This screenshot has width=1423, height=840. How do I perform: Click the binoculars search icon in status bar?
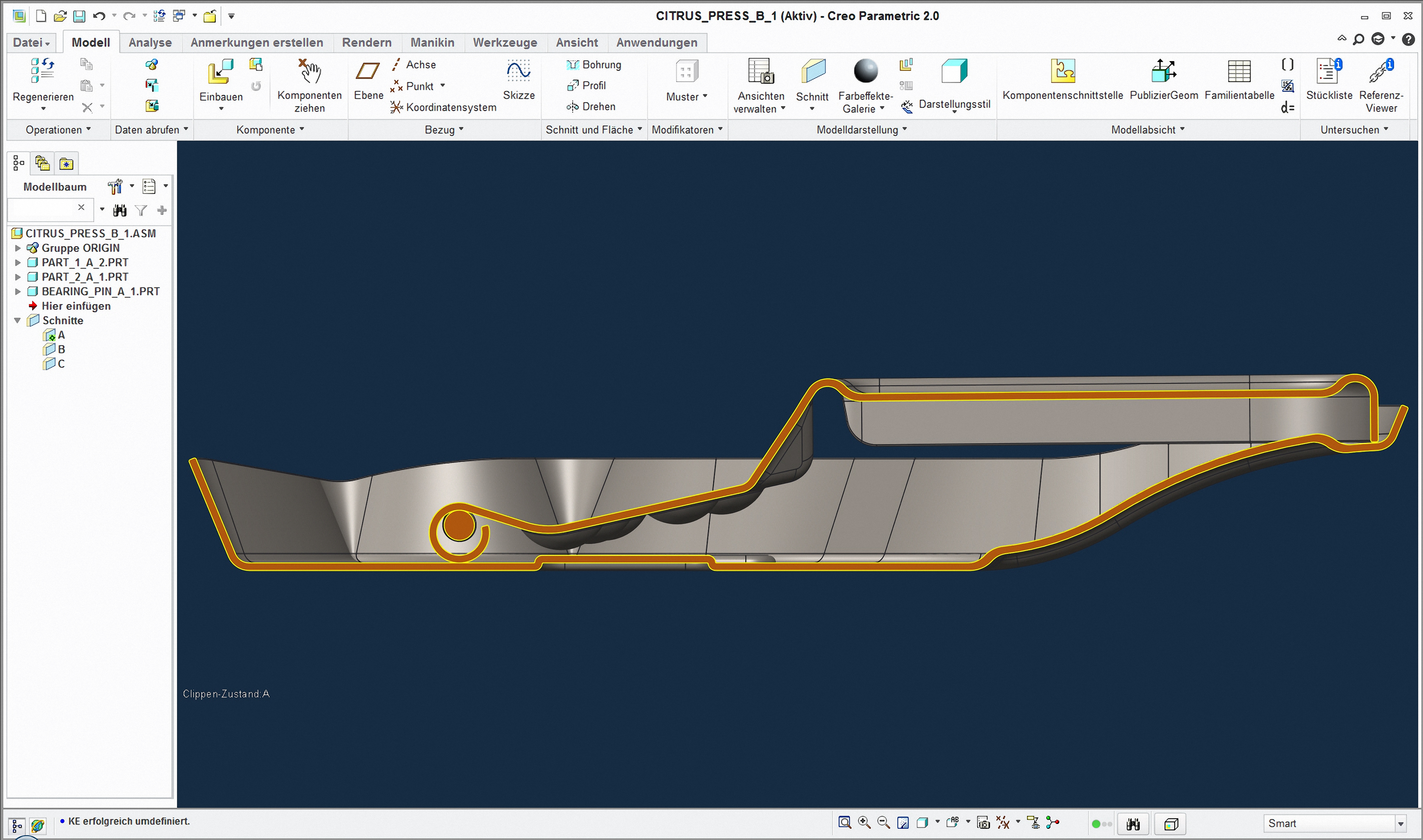1133,824
